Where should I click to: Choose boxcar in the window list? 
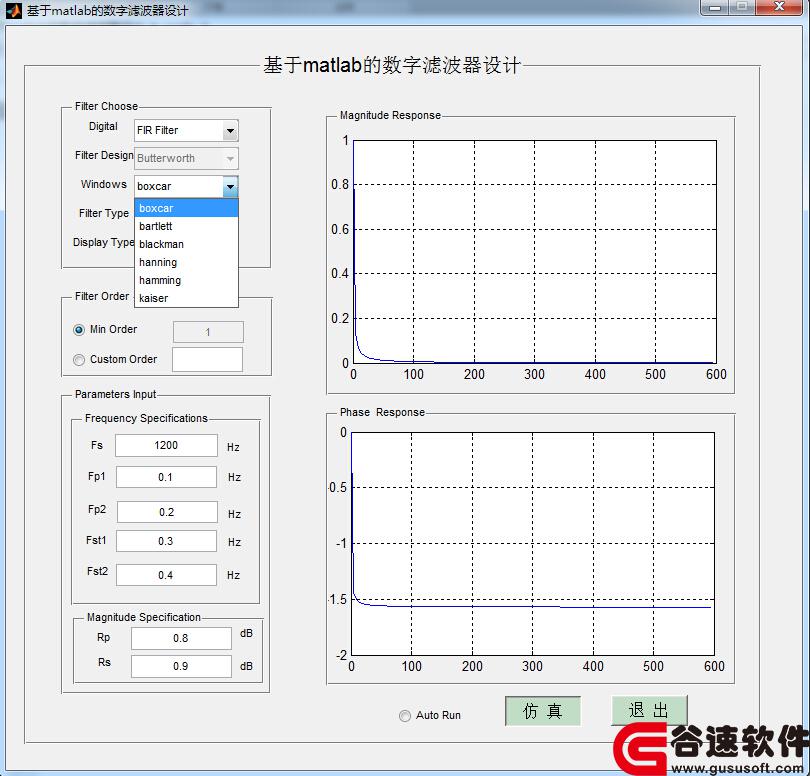pos(186,208)
